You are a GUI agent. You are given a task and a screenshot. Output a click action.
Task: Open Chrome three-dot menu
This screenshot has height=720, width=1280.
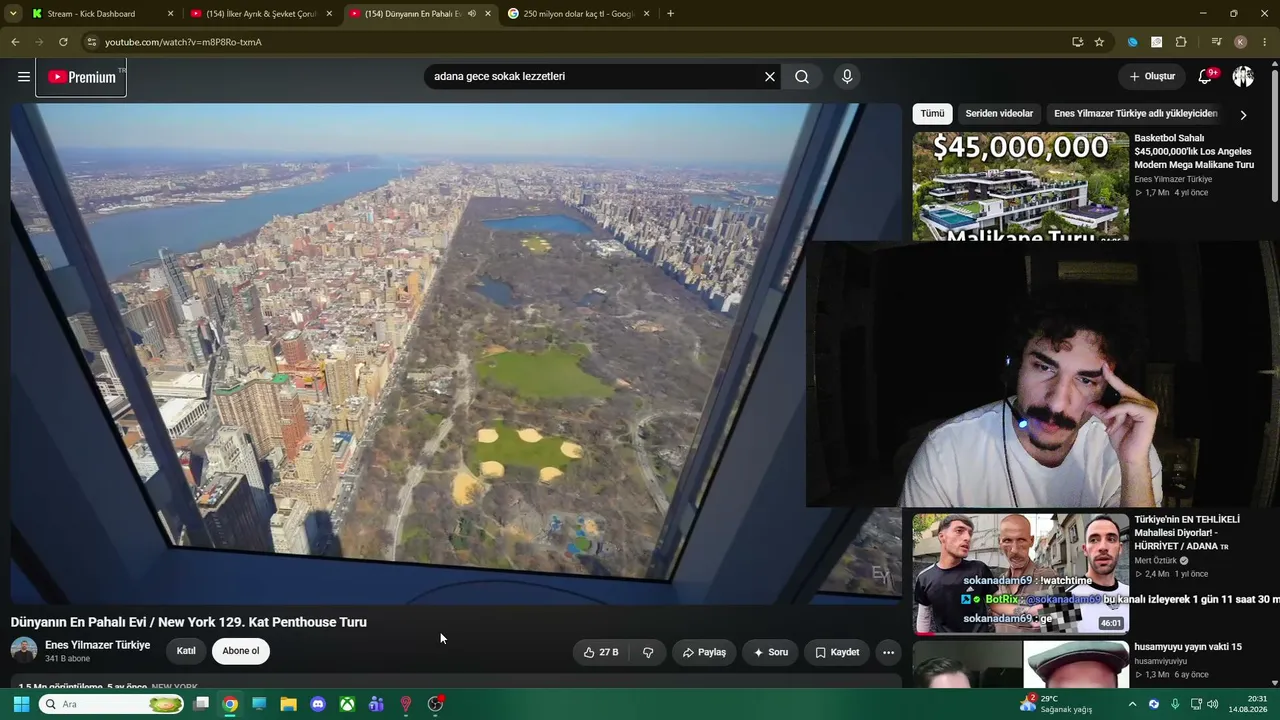1265,42
